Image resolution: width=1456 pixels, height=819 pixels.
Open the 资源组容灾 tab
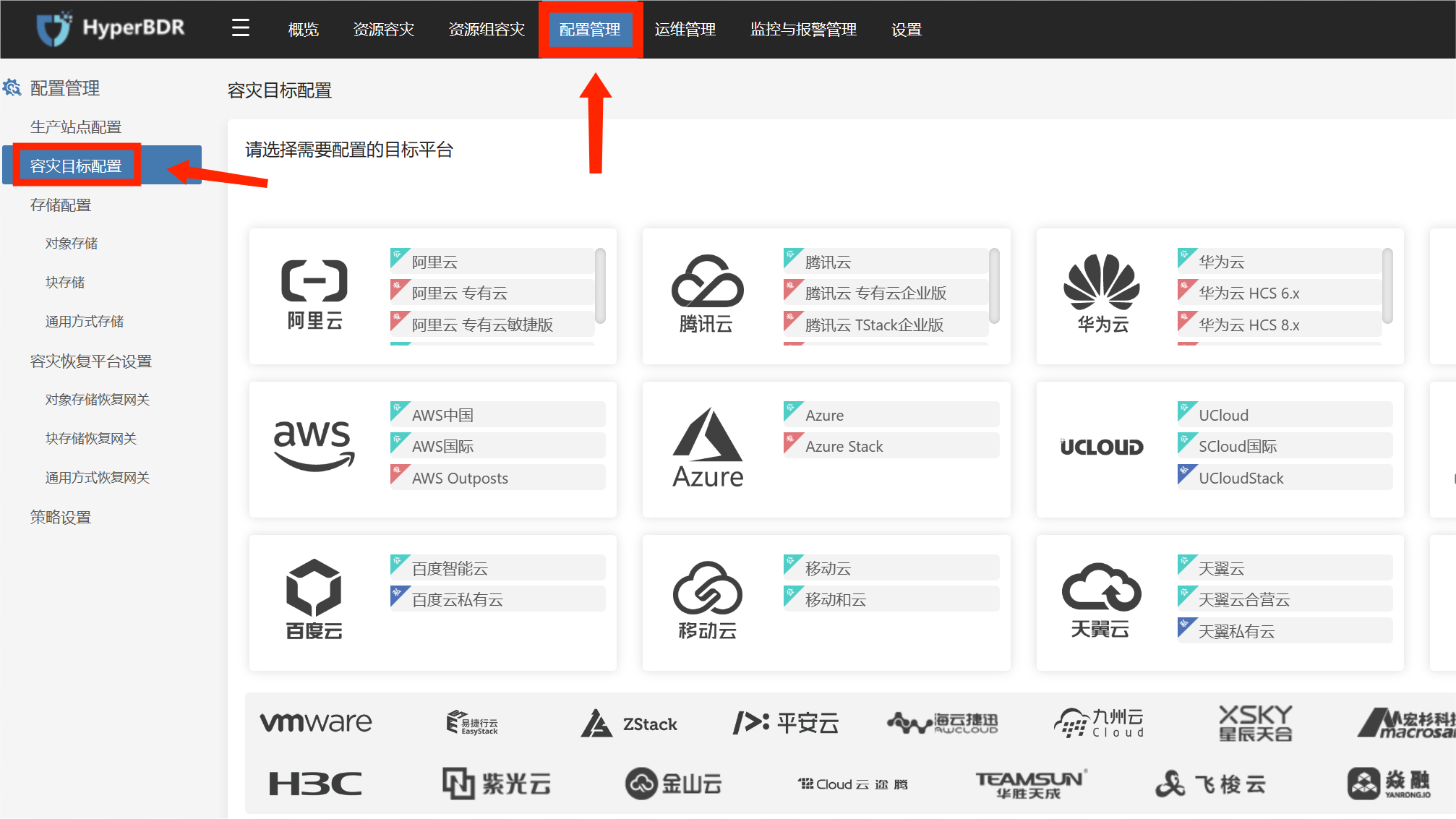coord(487,30)
